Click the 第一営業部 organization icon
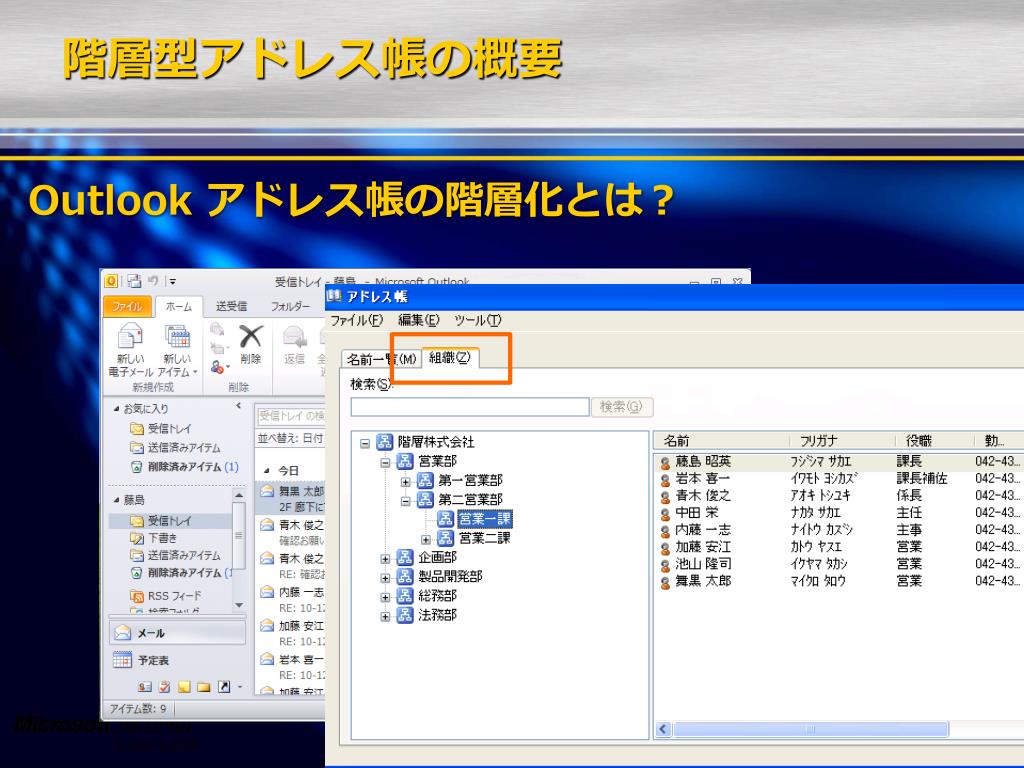The image size is (1024, 768). point(425,481)
